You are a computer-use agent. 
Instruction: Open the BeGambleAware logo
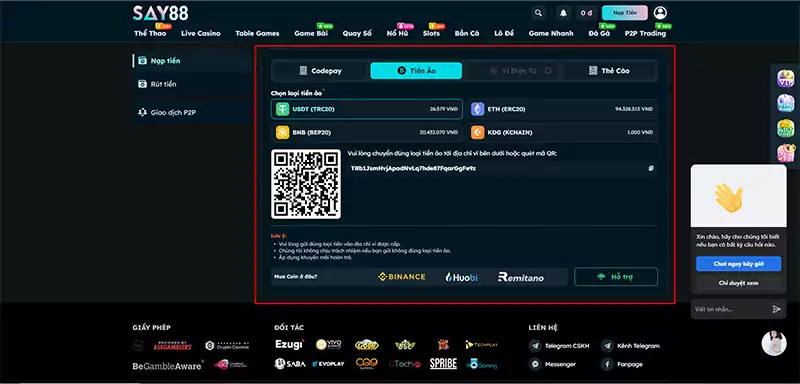168,365
